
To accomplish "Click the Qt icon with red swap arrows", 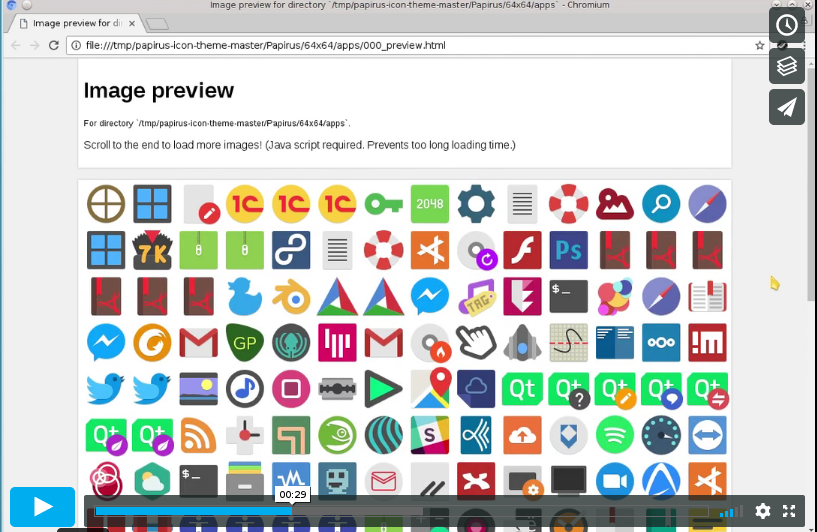I will 709,390.
